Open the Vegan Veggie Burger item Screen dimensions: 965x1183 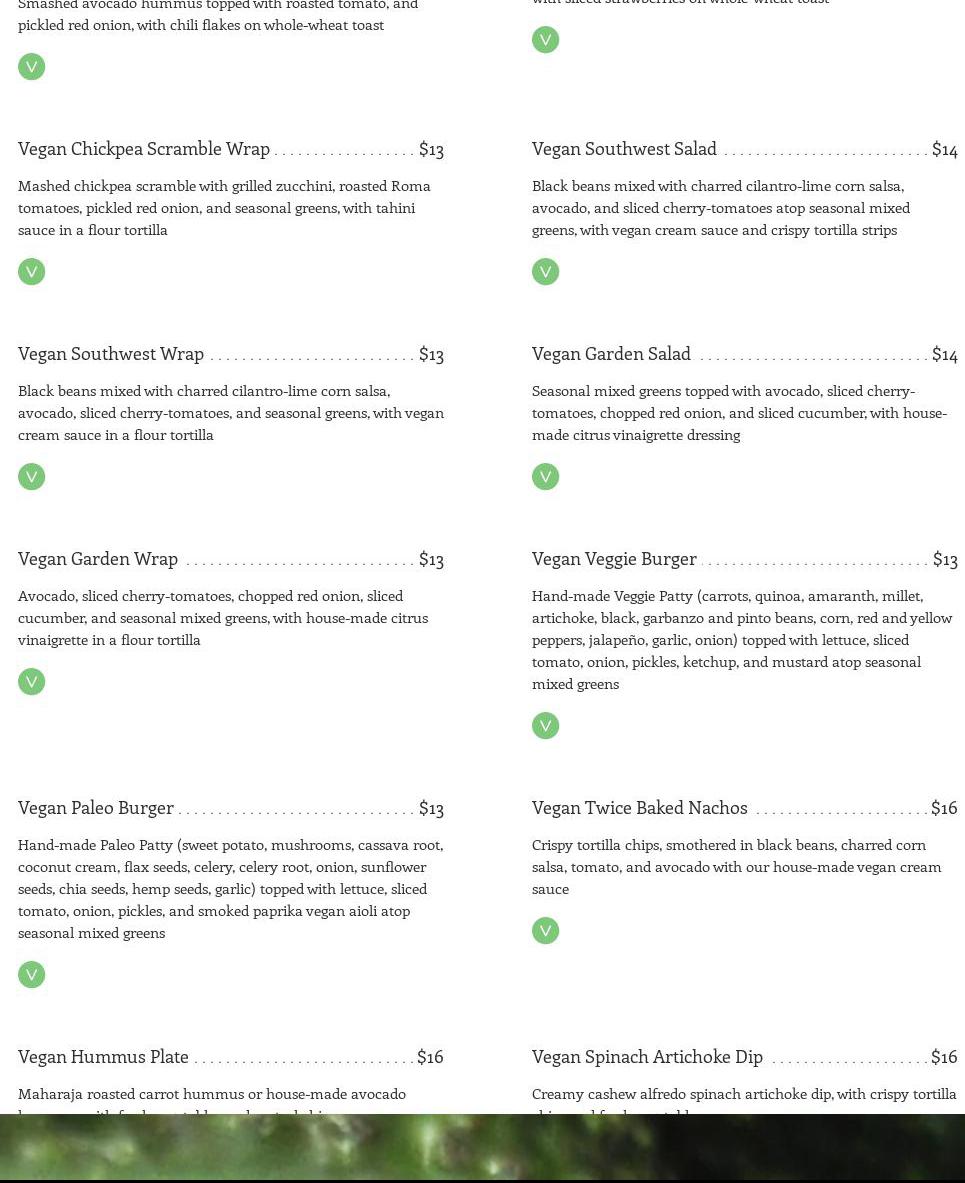pos(614,558)
